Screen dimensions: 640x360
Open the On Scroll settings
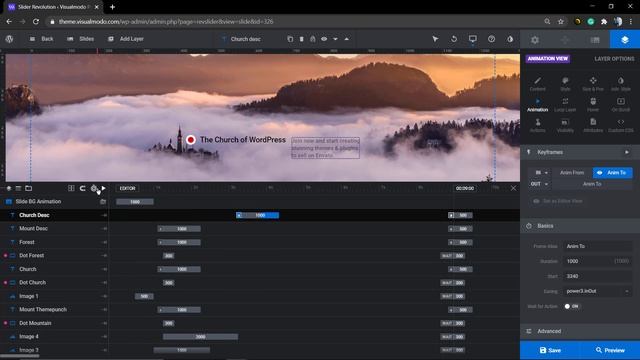tap(621, 105)
